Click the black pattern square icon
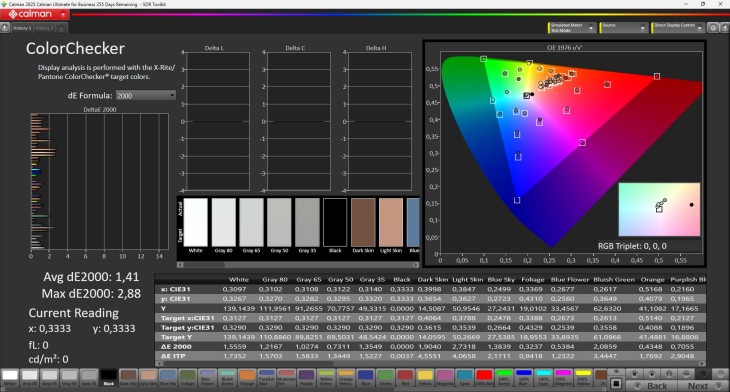This screenshot has height=392, width=730. pos(616,384)
